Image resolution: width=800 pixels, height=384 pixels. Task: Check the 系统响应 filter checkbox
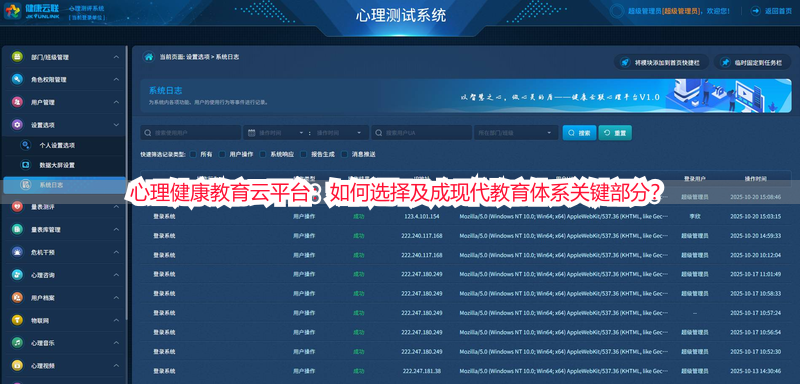click(263, 154)
